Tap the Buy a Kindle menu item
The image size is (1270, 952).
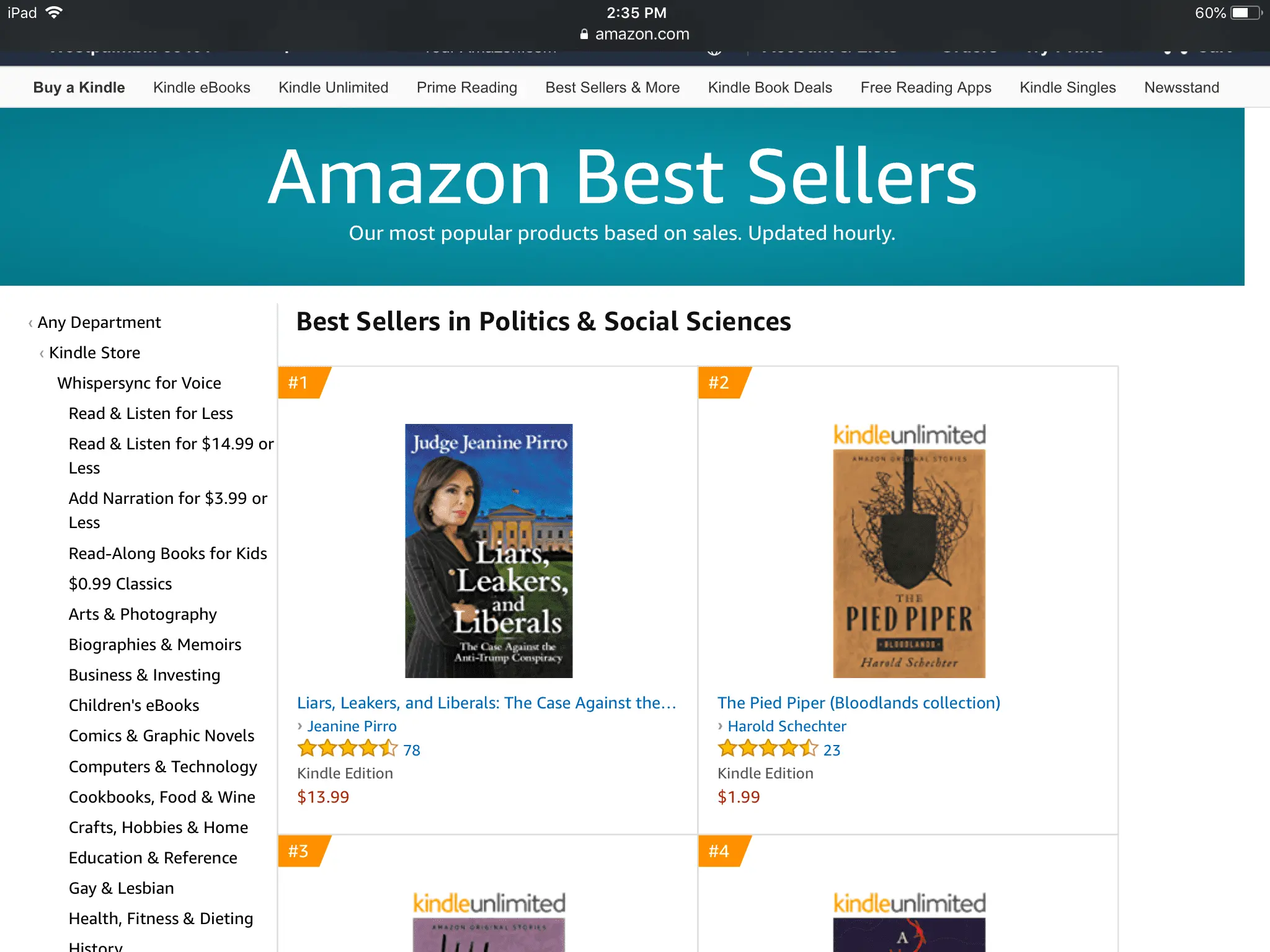point(79,87)
